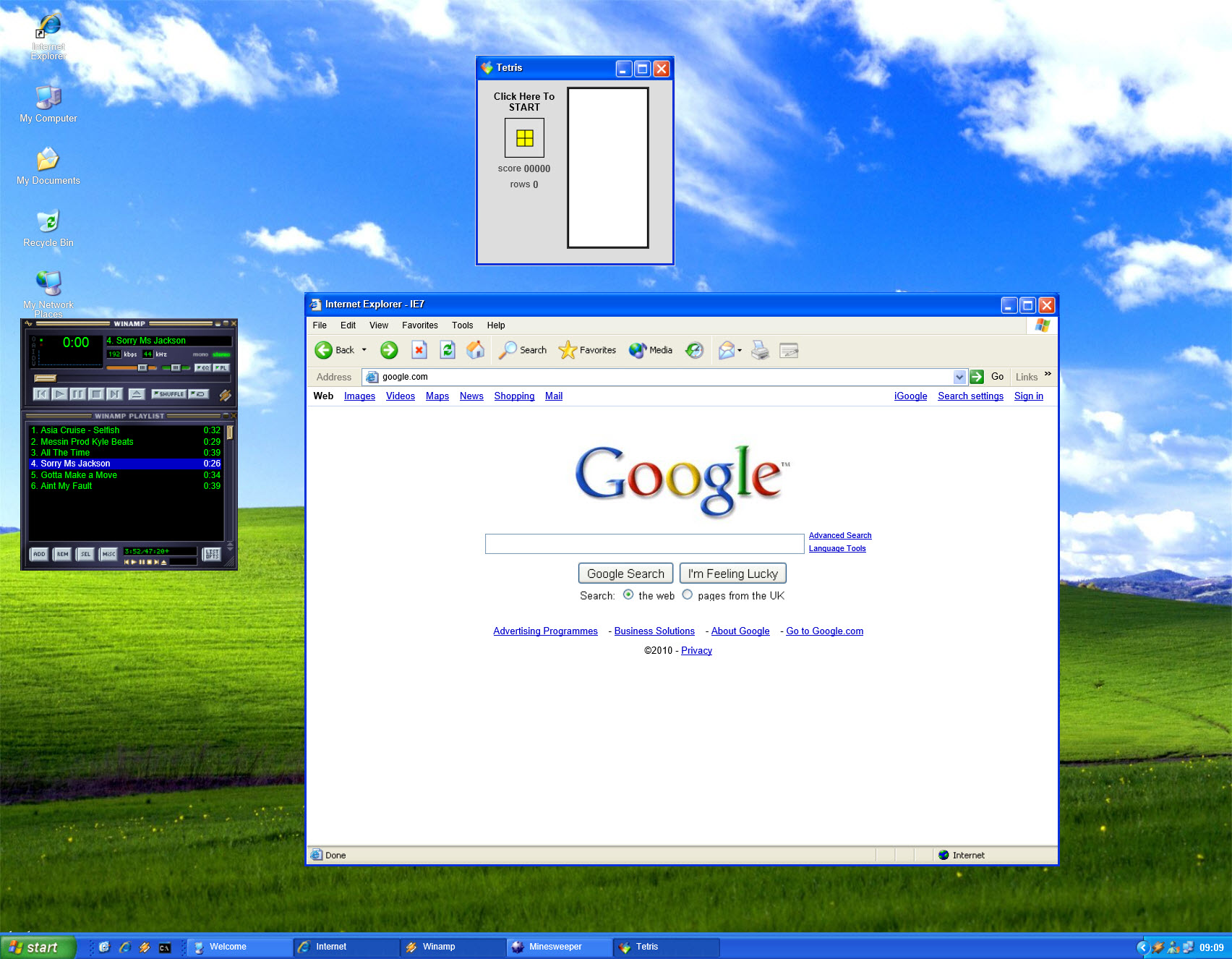
Task: Click the Windows start button
Action: pyautogui.click(x=38, y=947)
